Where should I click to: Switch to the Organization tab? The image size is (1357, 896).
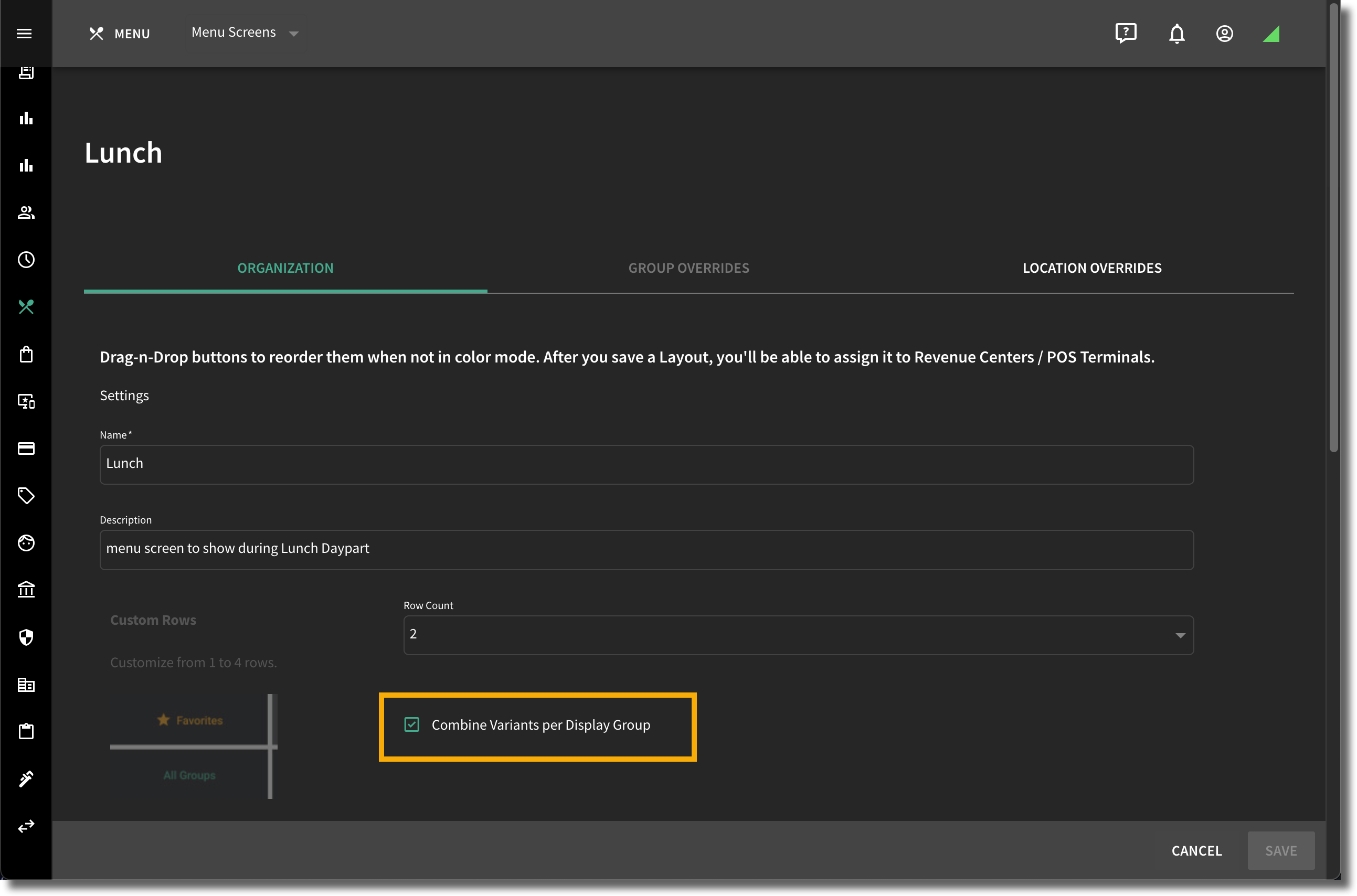285,268
